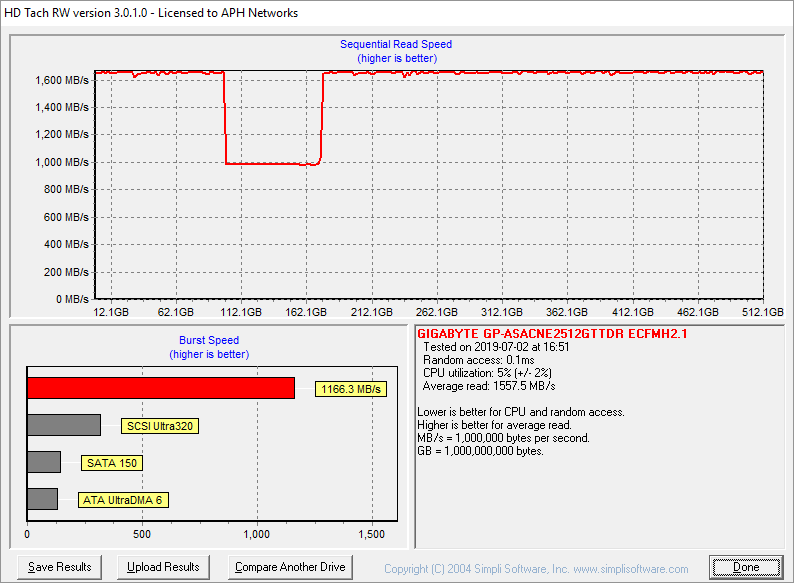Close the window with Done

tap(745, 567)
